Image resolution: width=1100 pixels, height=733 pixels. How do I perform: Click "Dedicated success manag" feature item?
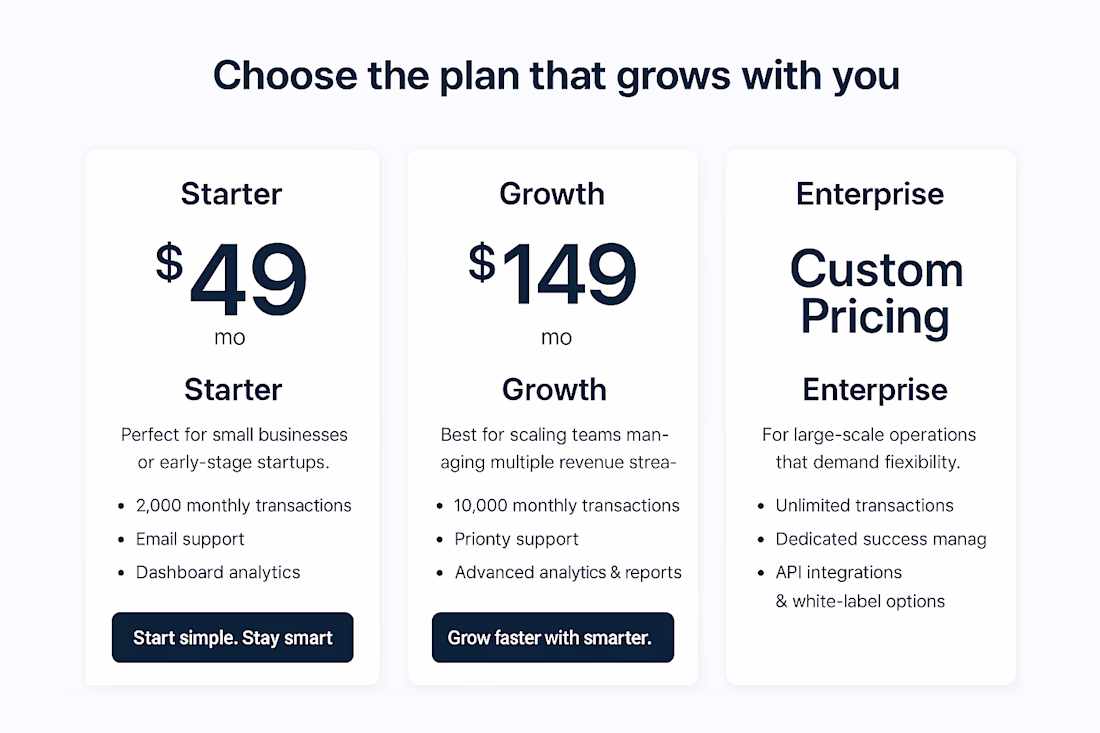(x=881, y=539)
